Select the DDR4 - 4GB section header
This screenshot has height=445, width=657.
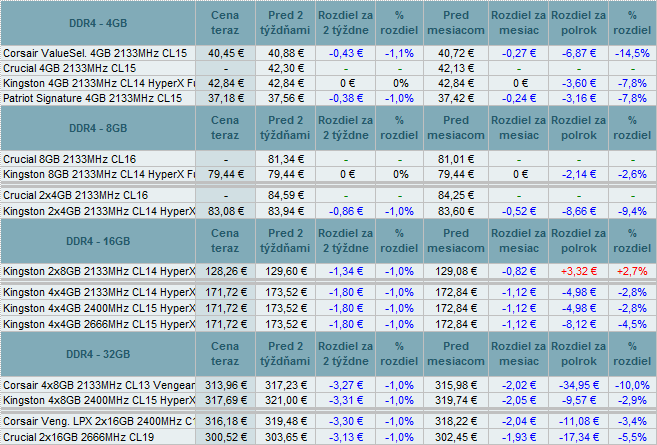click(98, 23)
